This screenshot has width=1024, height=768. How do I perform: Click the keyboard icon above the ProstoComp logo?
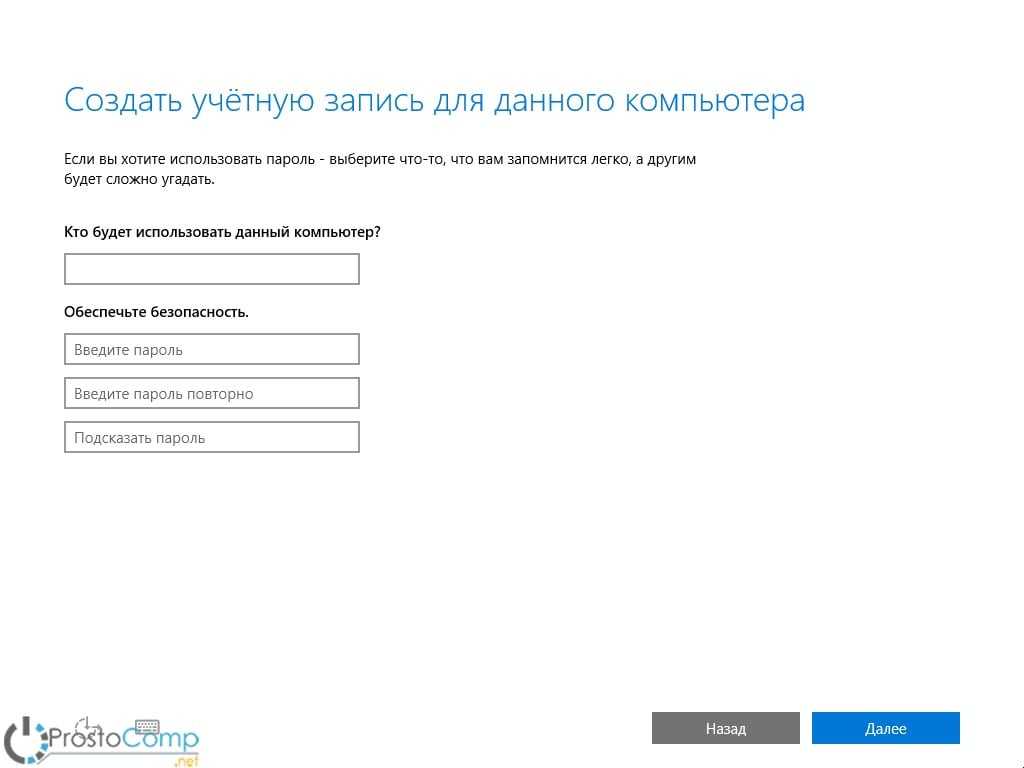click(148, 725)
